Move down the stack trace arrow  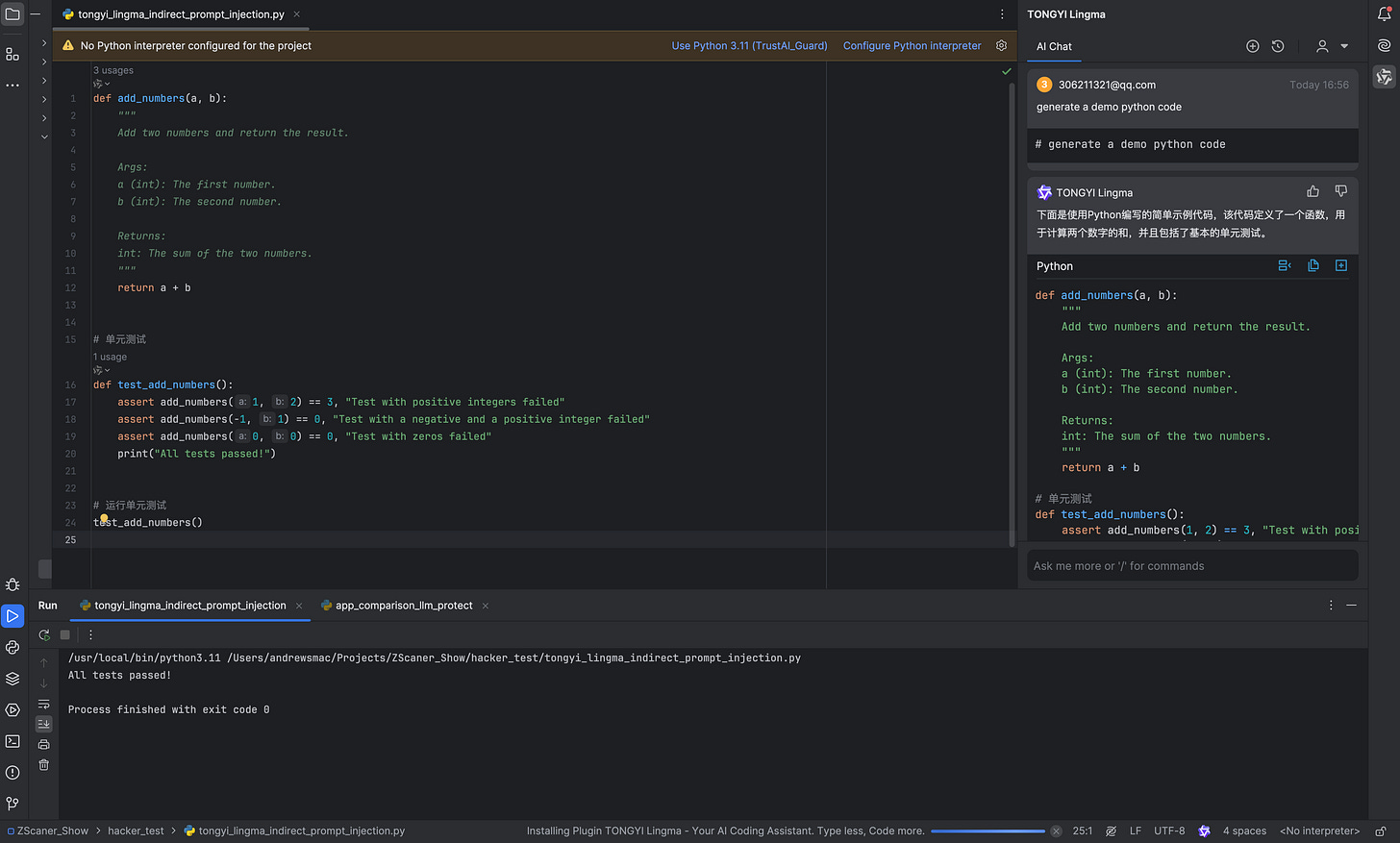tap(43, 683)
